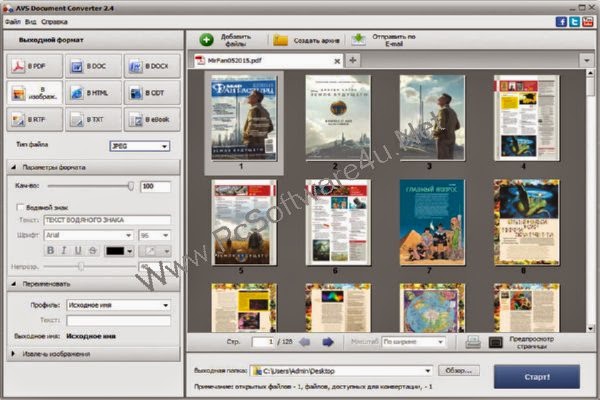Toggle bold watermark text
Image resolution: width=600 pixels, height=400 pixels.
point(50,251)
